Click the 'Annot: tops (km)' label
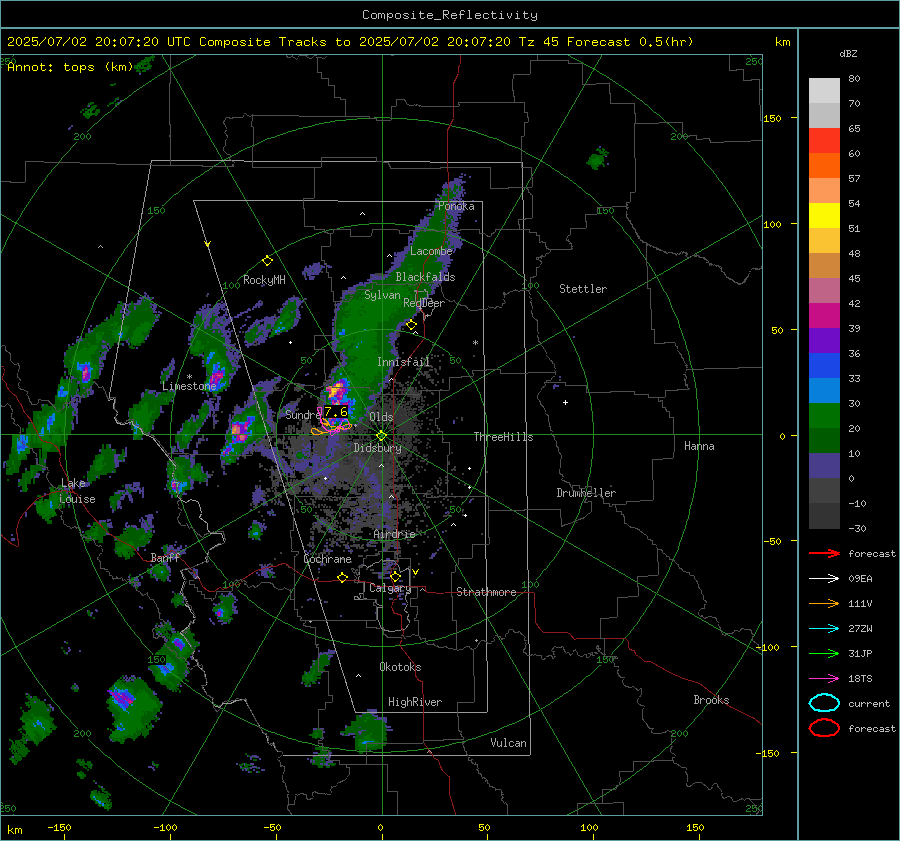Screen dimensions: 900x841 click(70, 67)
